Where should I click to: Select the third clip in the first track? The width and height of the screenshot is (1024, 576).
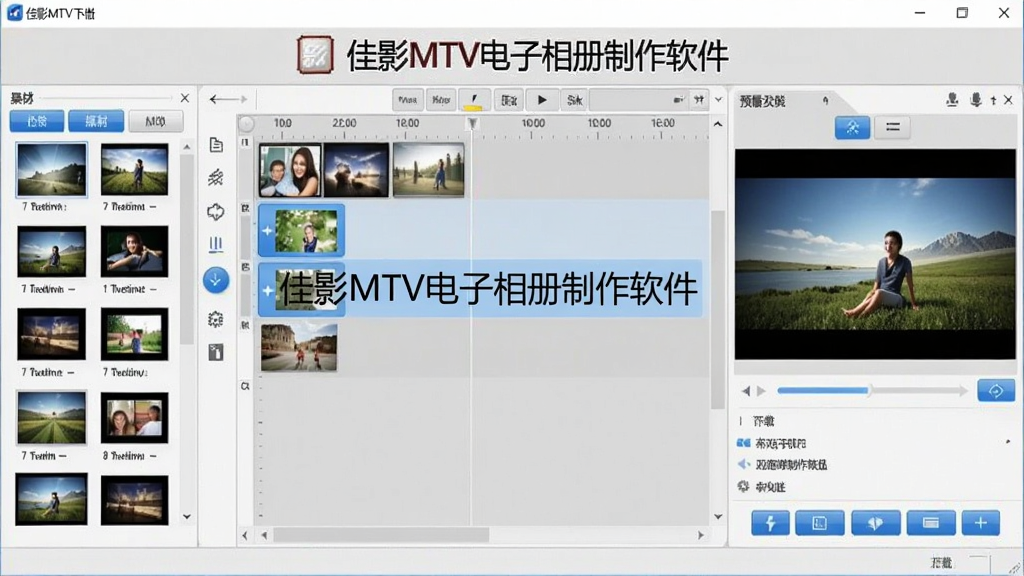click(x=428, y=170)
